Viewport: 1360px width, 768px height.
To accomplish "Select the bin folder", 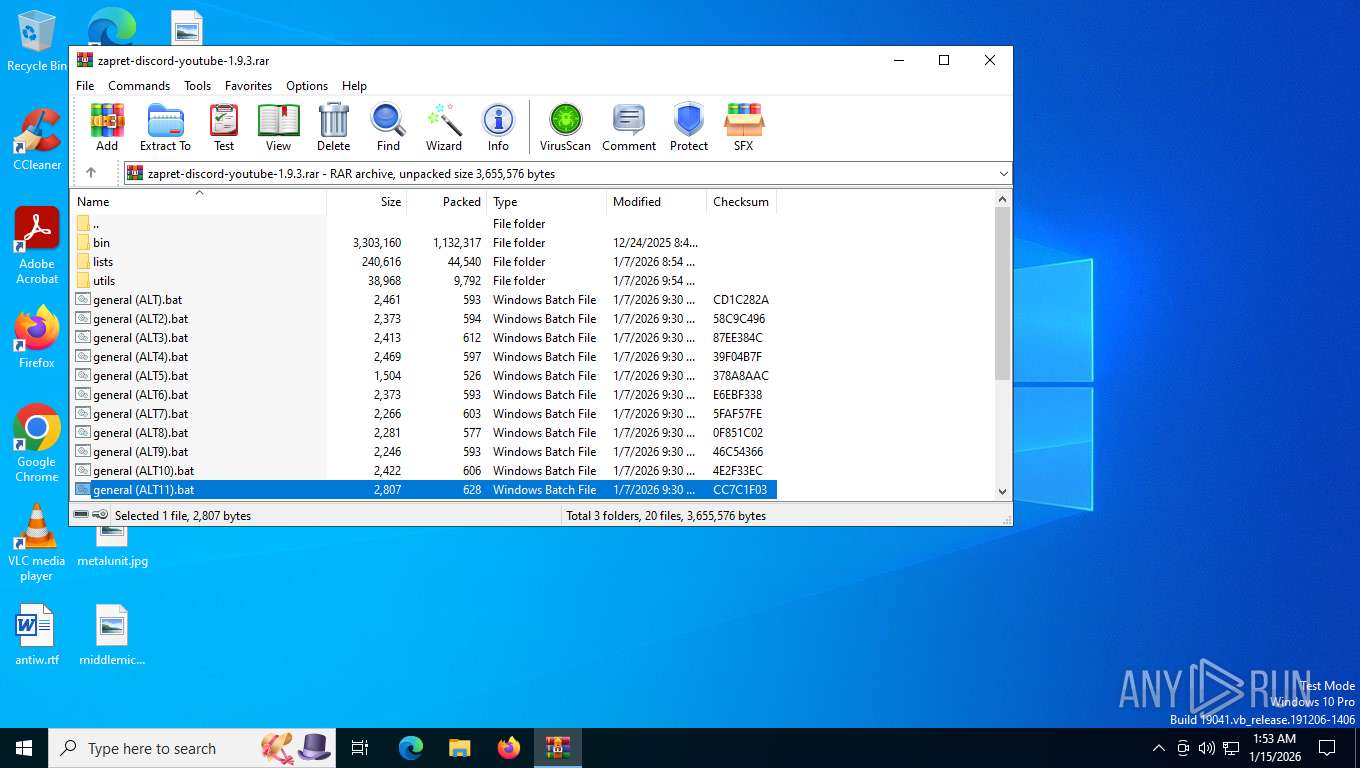I will tap(424, 243).
